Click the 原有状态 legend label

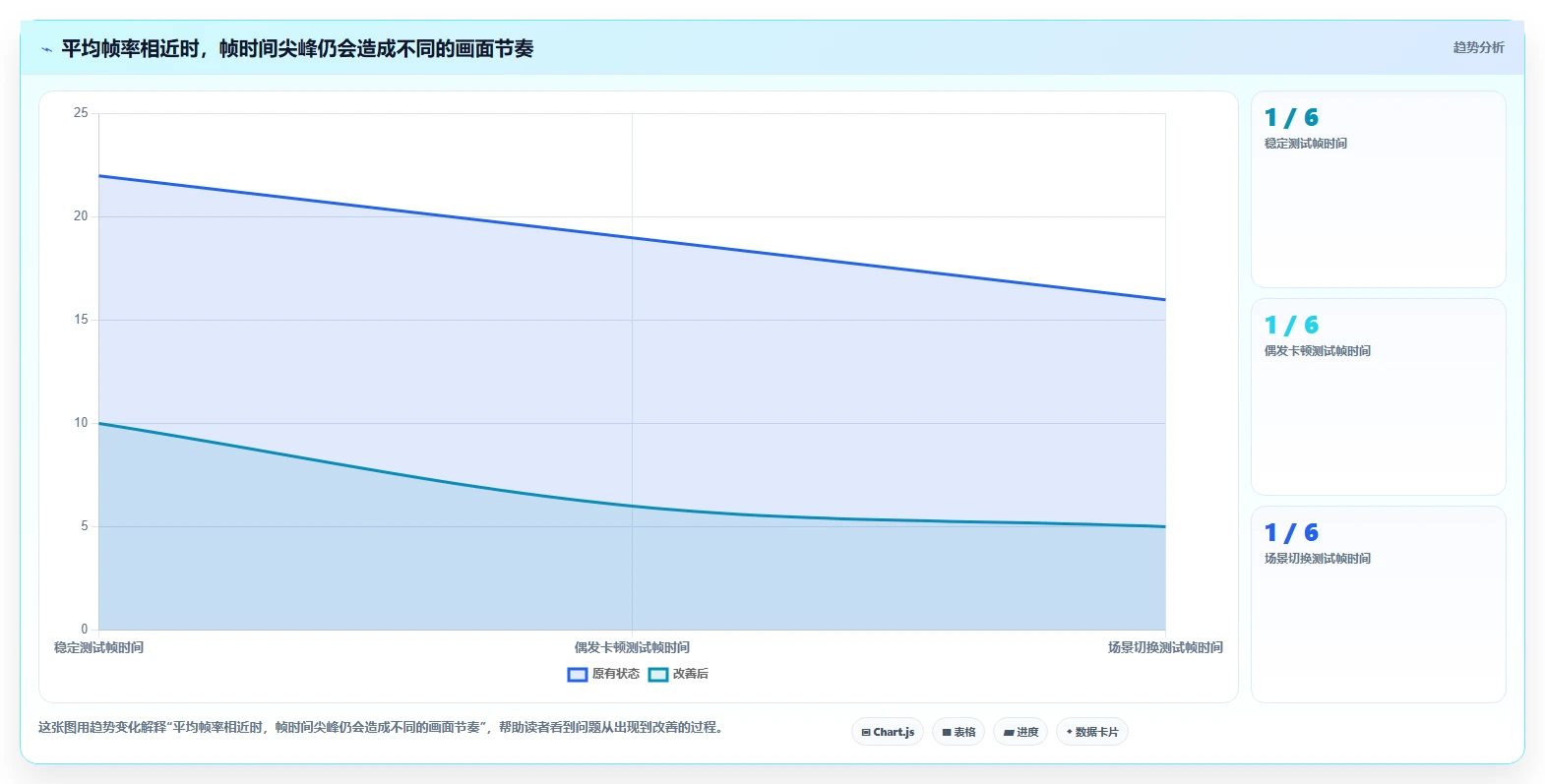click(x=616, y=674)
